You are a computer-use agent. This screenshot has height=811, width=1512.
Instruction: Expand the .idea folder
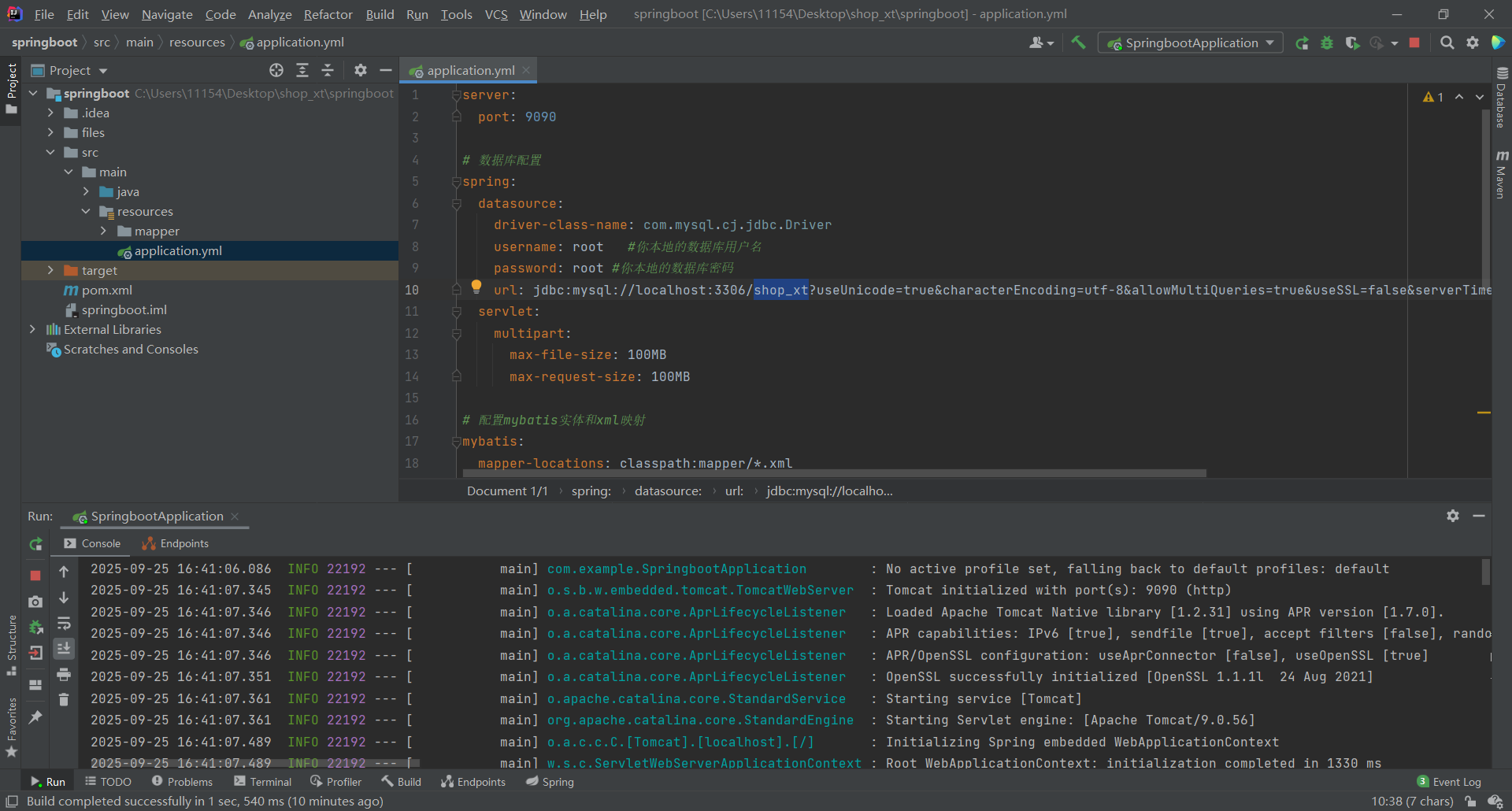[x=51, y=113]
